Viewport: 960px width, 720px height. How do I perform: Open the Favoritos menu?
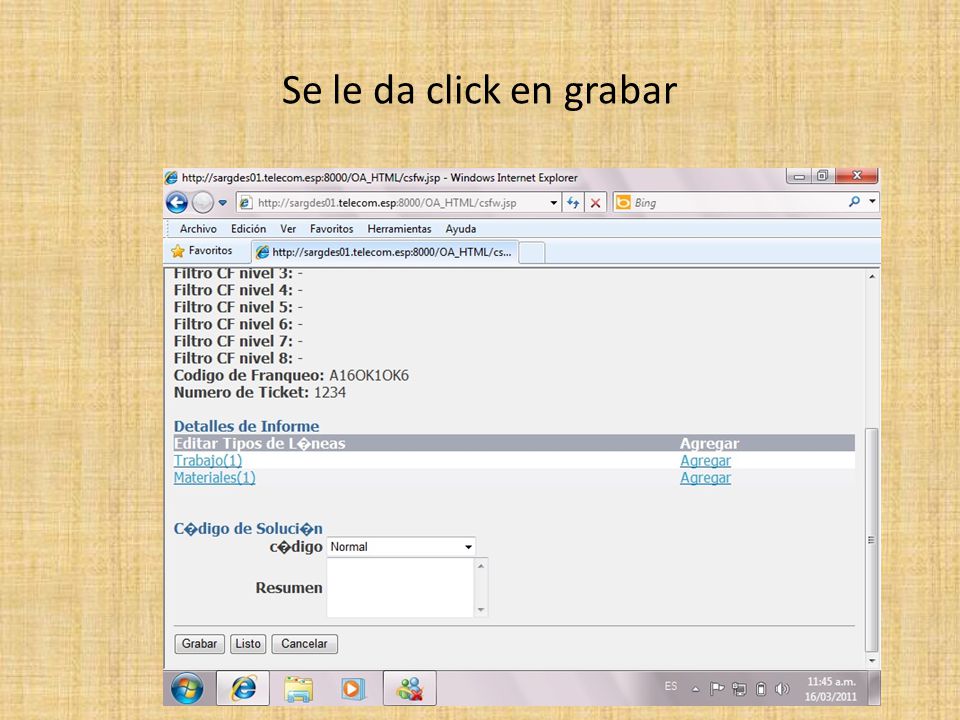tap(331, 228)
